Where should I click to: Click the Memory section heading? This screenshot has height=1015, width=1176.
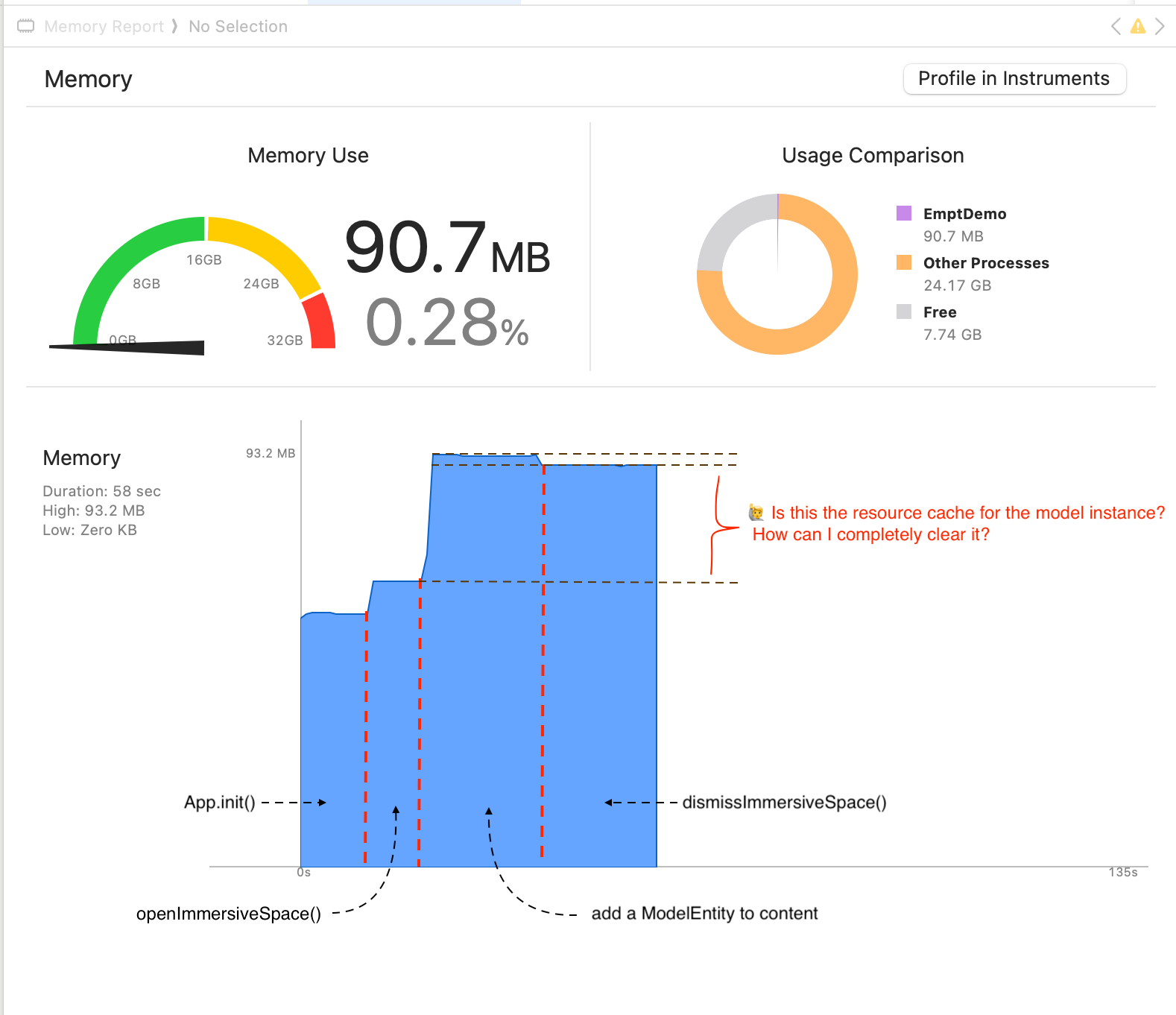point(88,79)
